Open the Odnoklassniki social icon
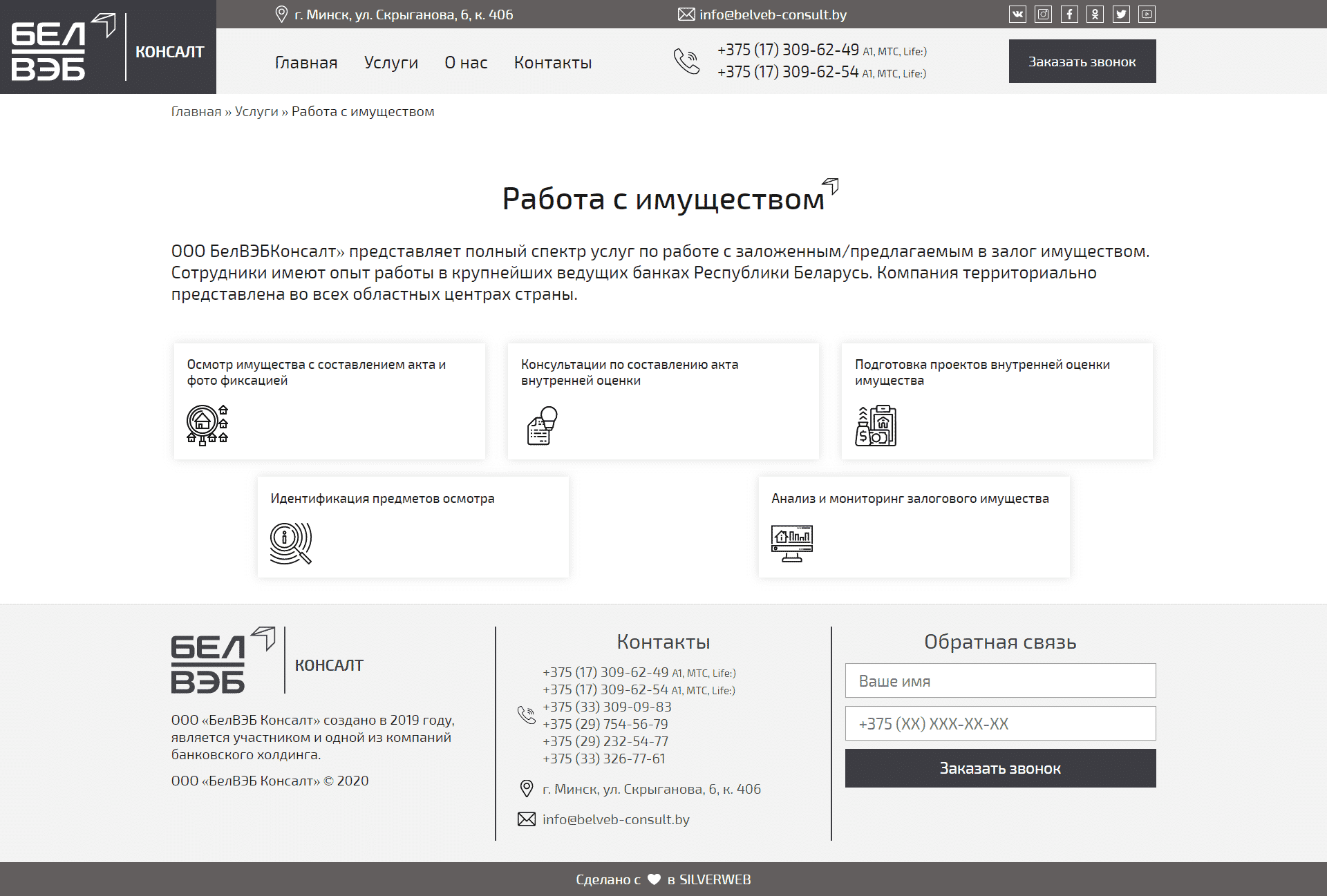The image size is (1327, 896). tap(1095, 14)
